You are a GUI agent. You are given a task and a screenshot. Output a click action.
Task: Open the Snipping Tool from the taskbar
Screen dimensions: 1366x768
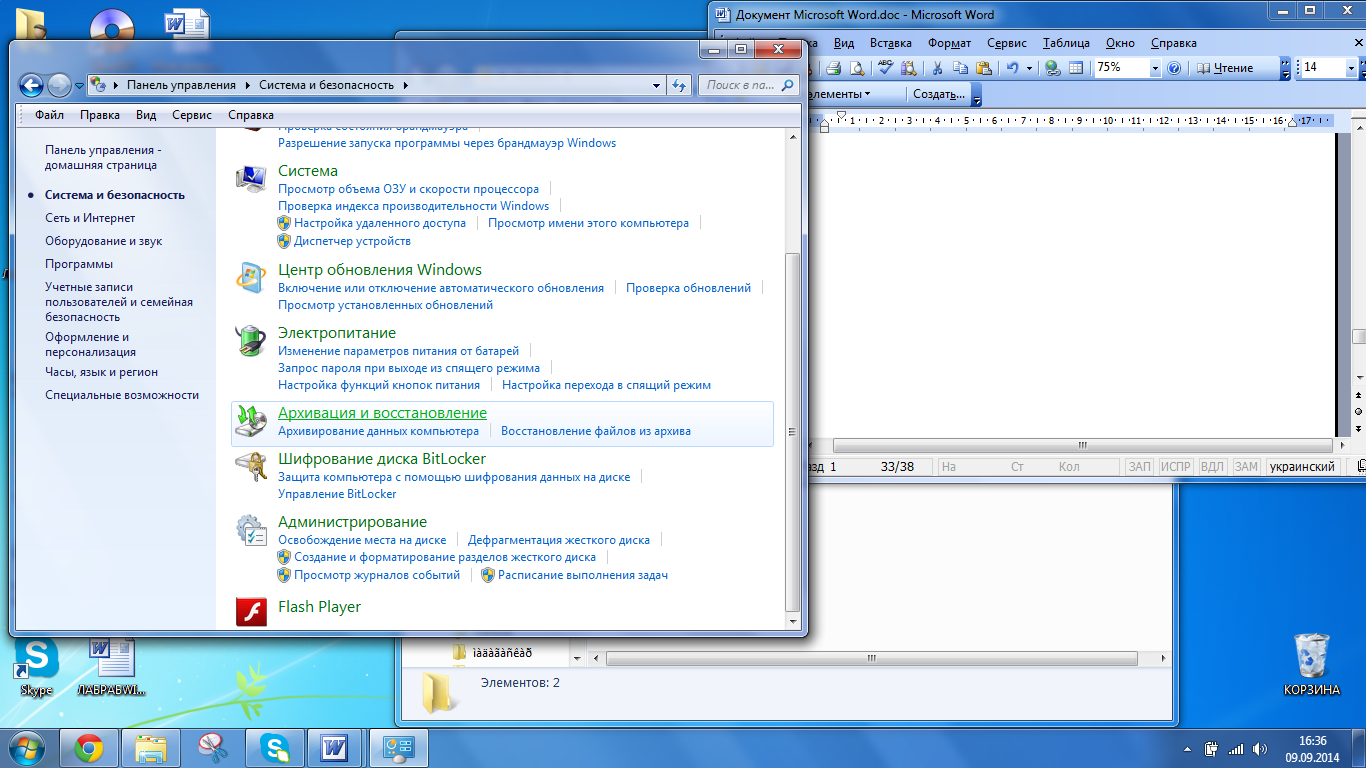[211, 747]
